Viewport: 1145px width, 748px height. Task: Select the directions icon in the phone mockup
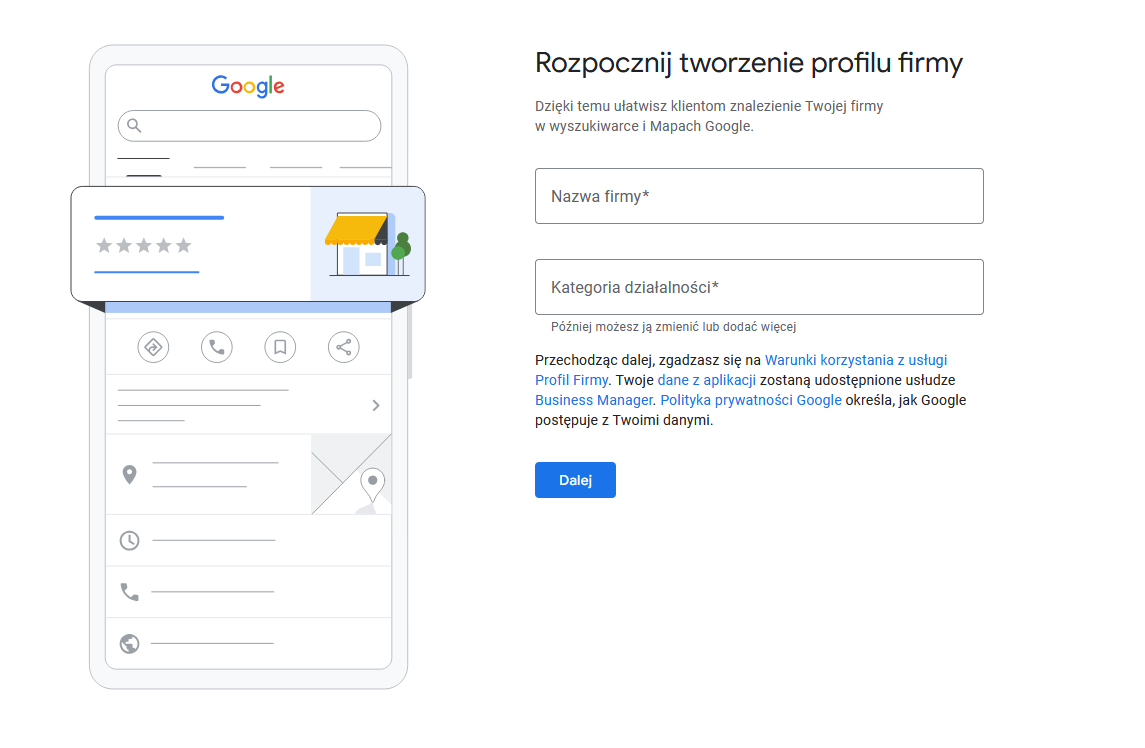(x=153, y=347)
